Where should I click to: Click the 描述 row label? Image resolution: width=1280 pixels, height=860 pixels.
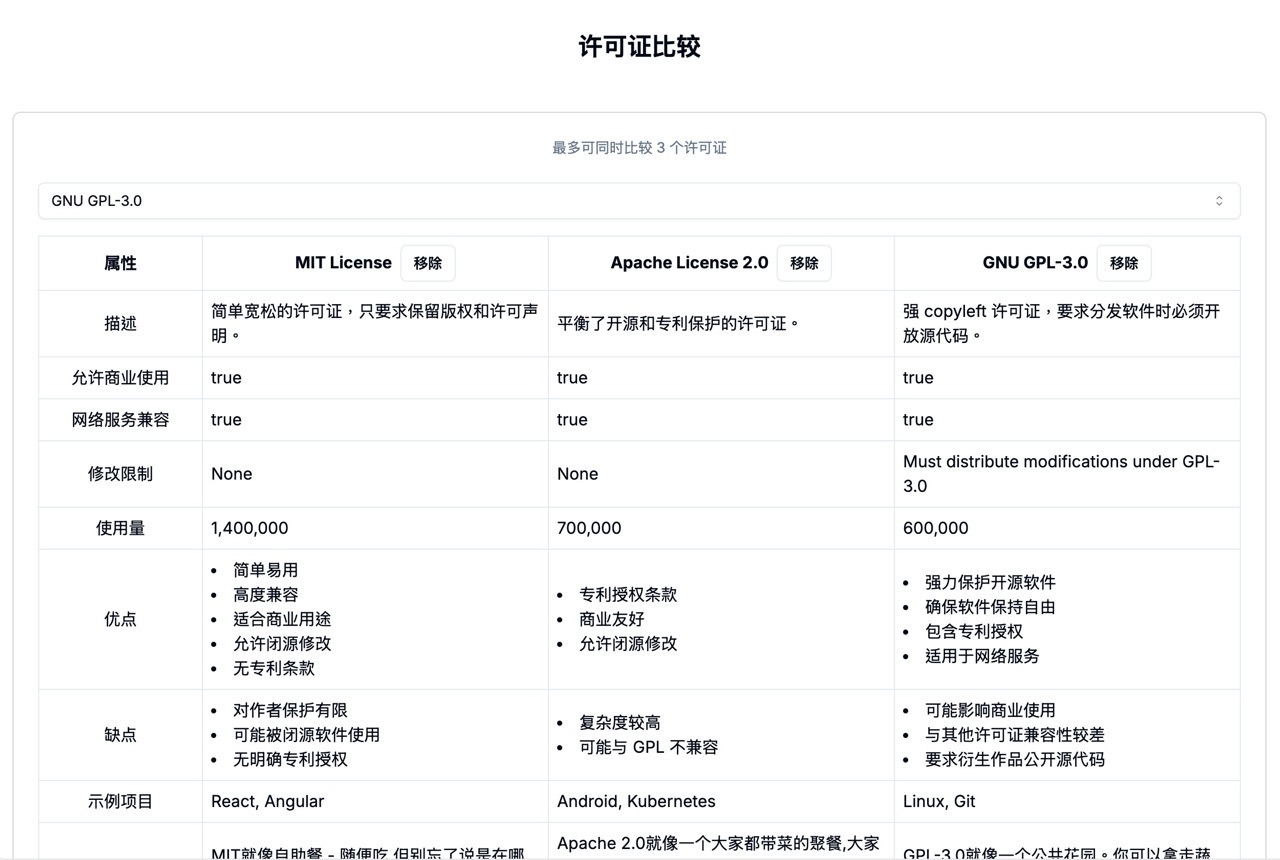pos(120,324)
